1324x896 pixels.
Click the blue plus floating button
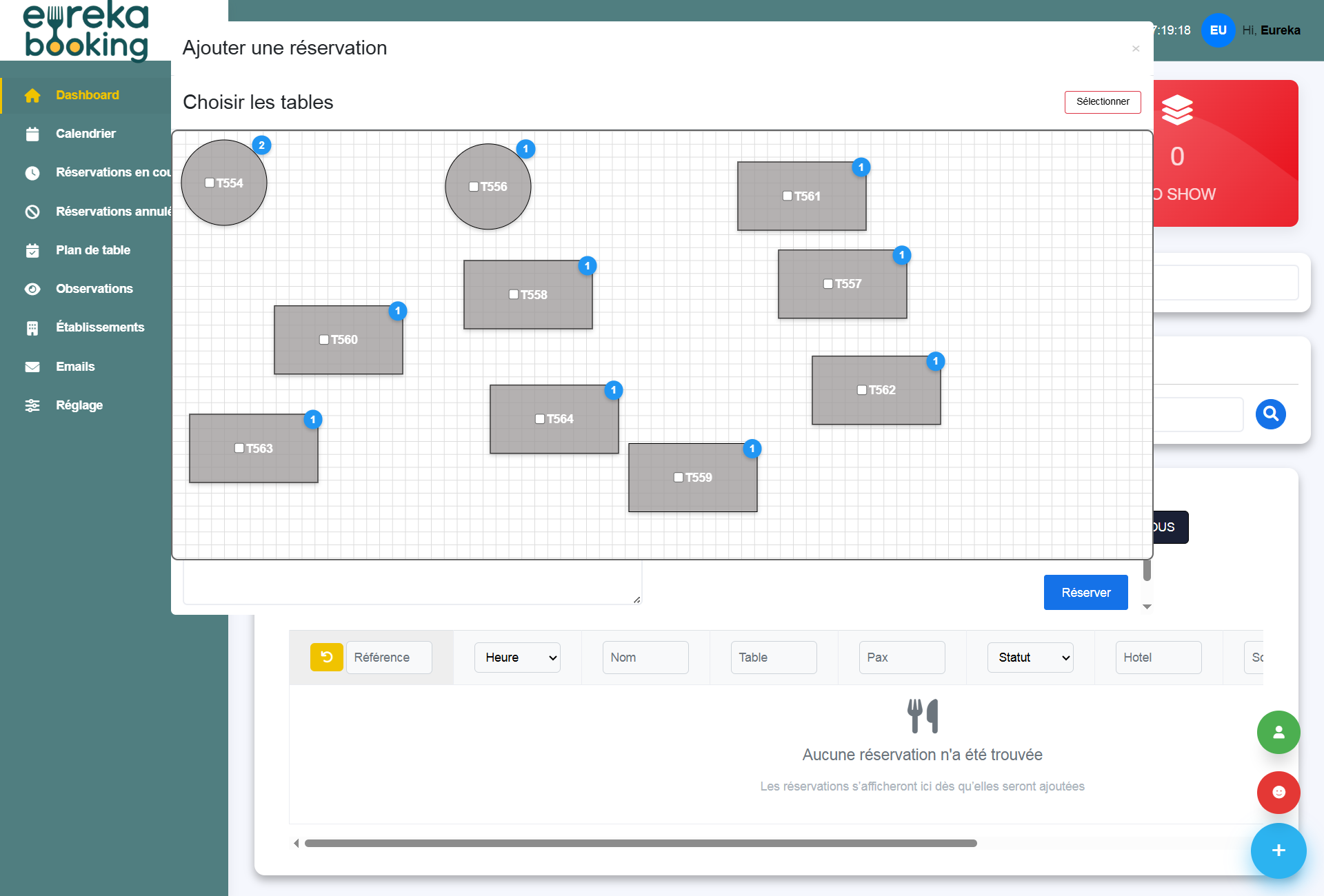pyautogui.click(x=1278, y=851)
